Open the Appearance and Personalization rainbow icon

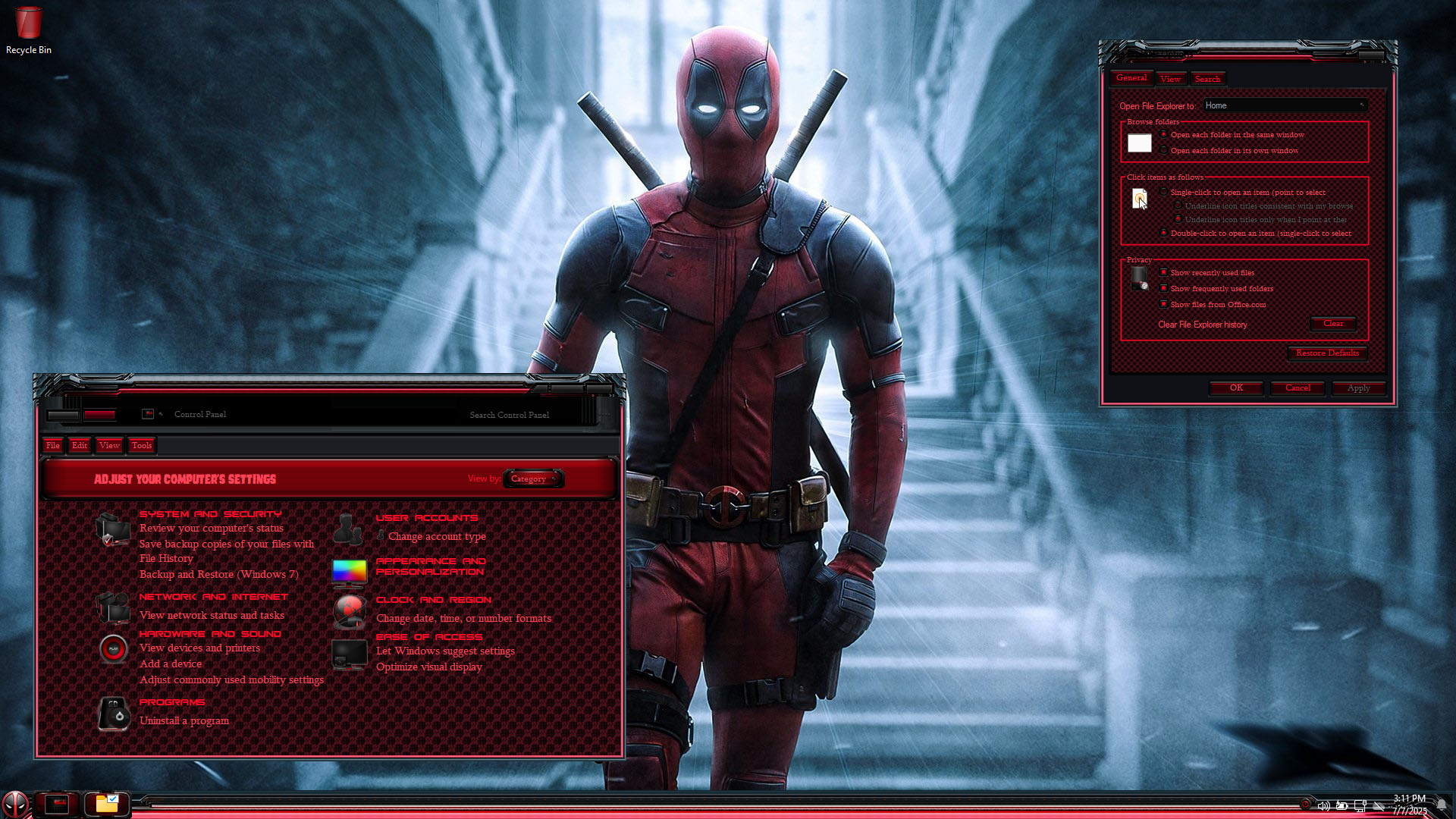click(x=349, y=573)
